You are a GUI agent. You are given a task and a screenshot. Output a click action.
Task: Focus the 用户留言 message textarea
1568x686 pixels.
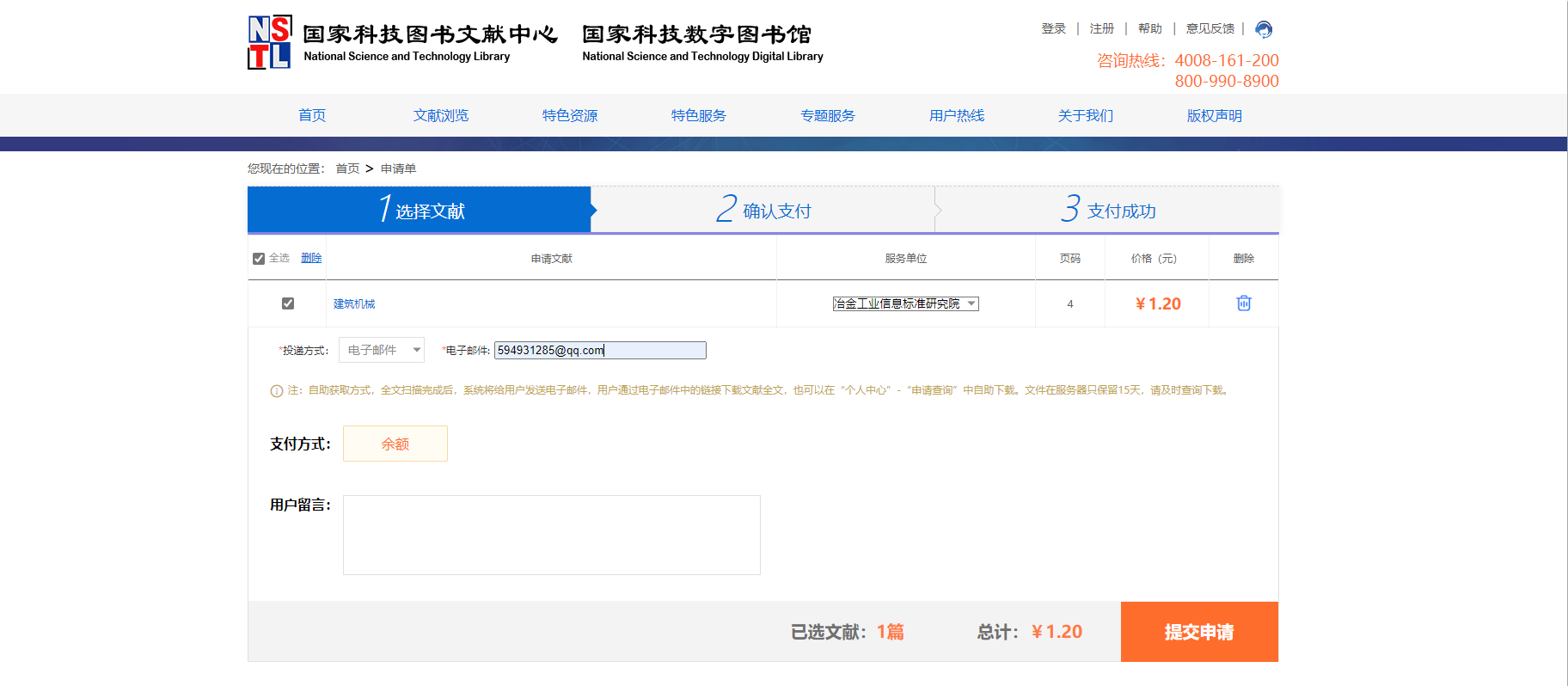pos(551,535)
